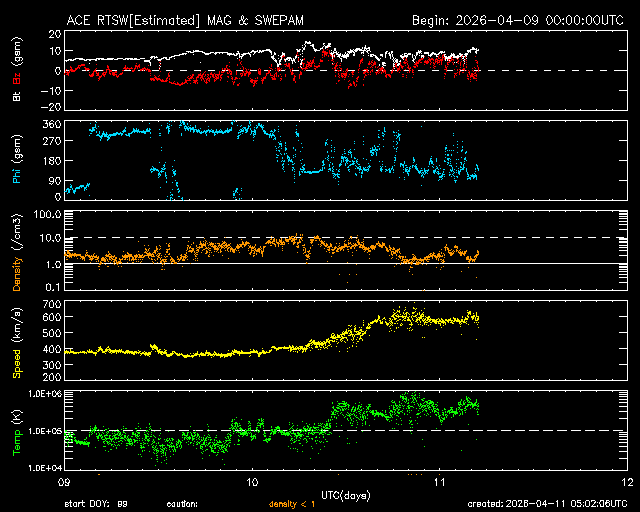Image resolution: width=640 pixels, height=512 pixels.
Task: Select the day 09 tick on time axis
Action: (65, 481)
